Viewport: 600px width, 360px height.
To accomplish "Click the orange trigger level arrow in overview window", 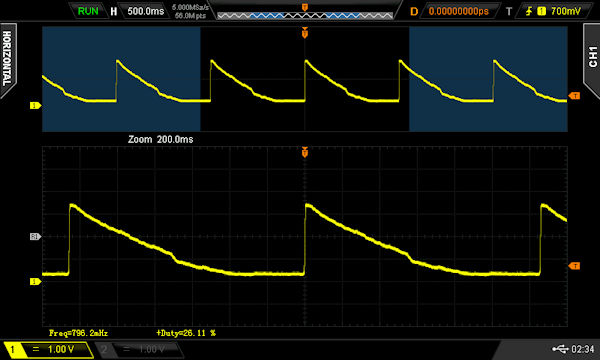I will 574,96.
